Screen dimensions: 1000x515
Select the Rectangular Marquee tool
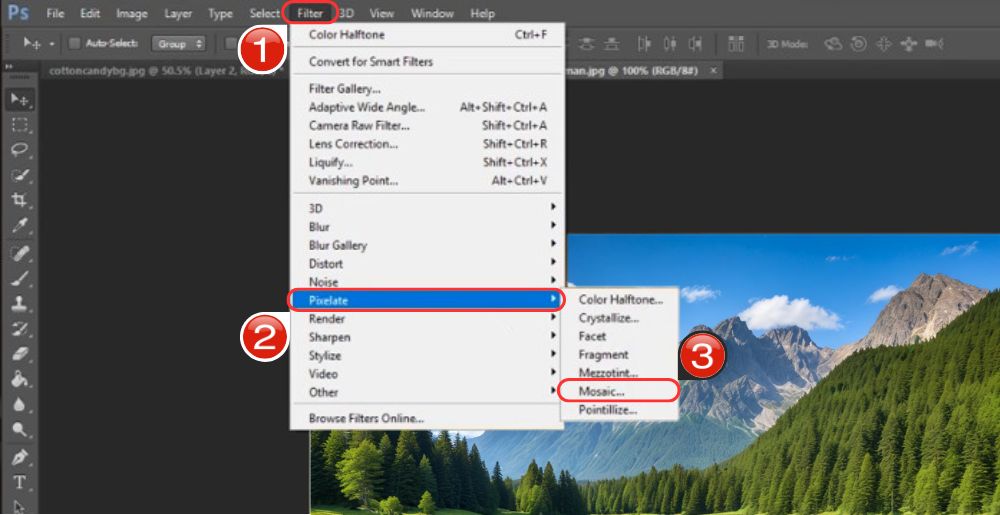tap(19, 125)
